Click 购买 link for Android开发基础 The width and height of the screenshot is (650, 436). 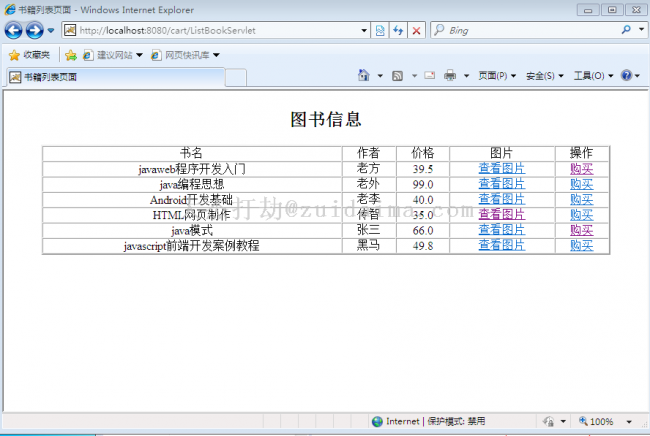coord(581,199)
